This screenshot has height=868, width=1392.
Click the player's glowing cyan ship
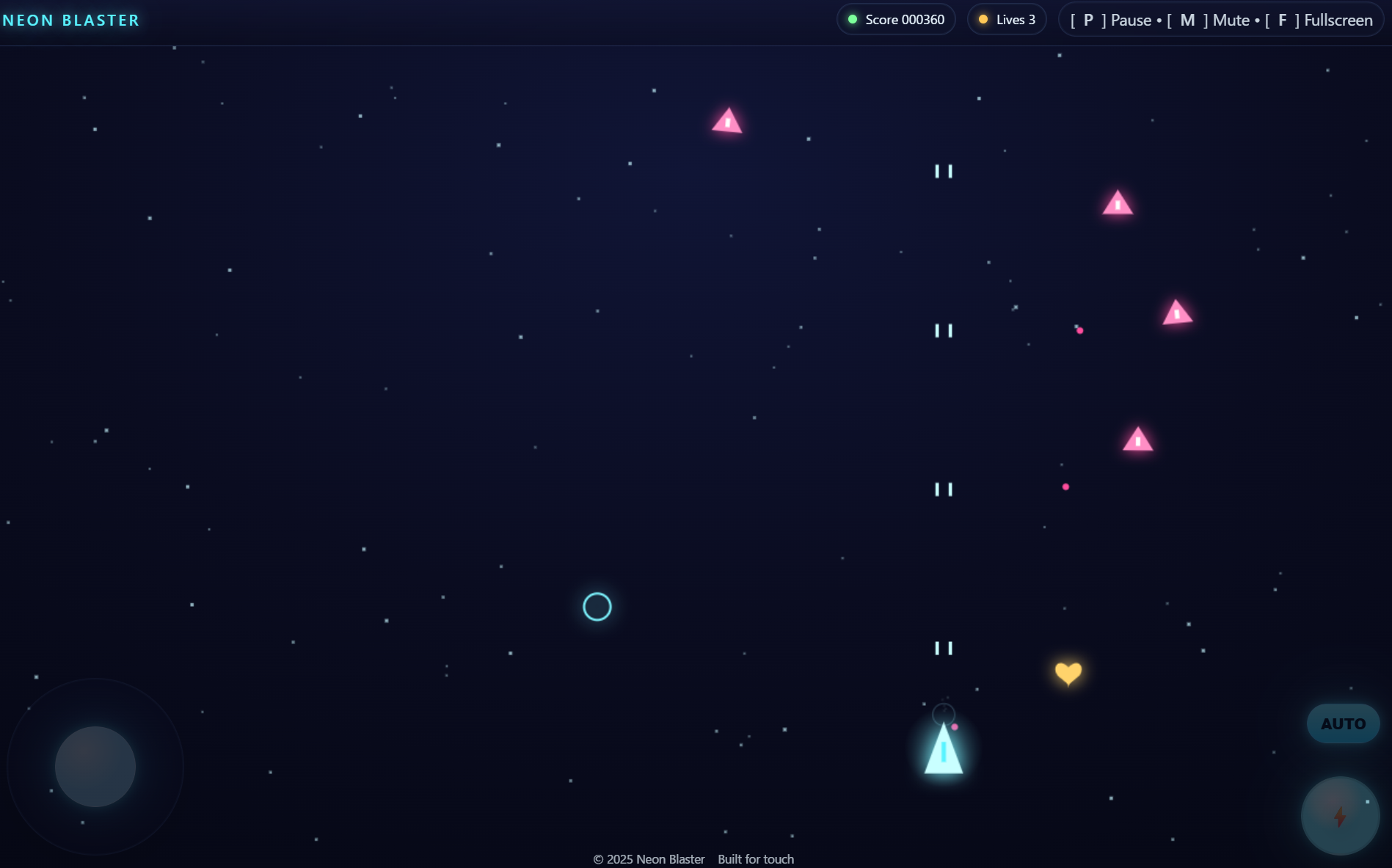point(943,751)
